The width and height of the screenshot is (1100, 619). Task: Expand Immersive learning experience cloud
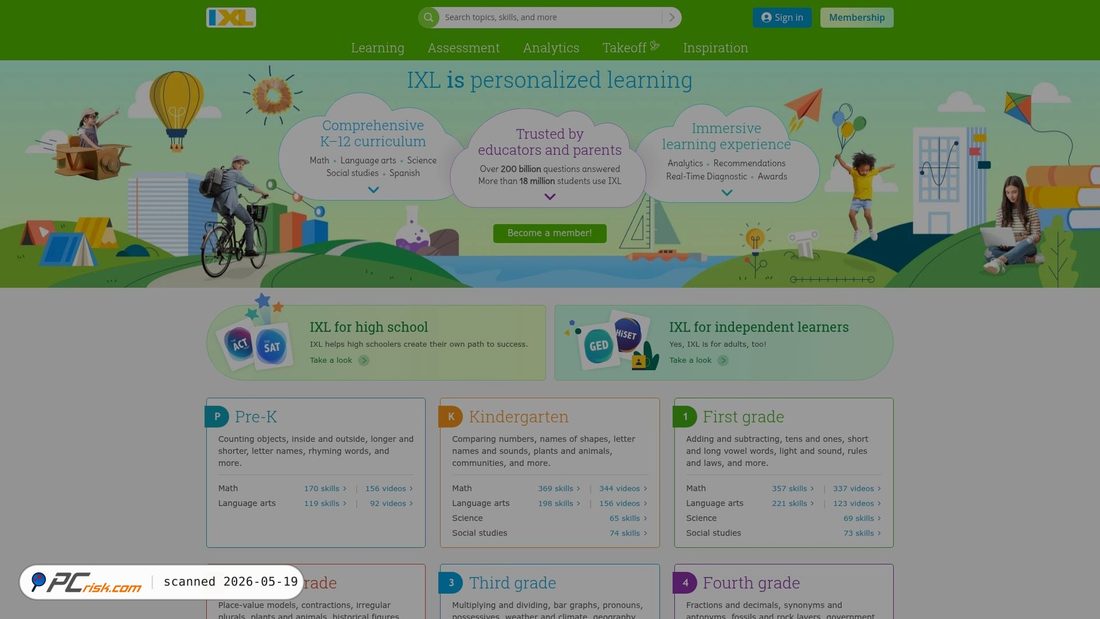(727, 193)
